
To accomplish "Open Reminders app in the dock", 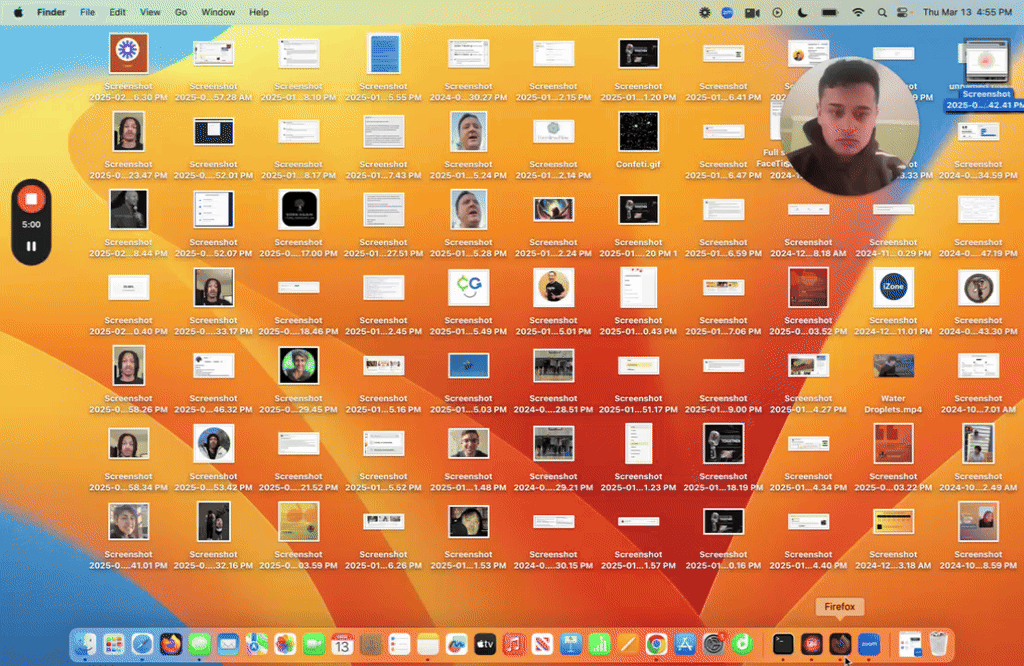I will (x=399, y=644).
